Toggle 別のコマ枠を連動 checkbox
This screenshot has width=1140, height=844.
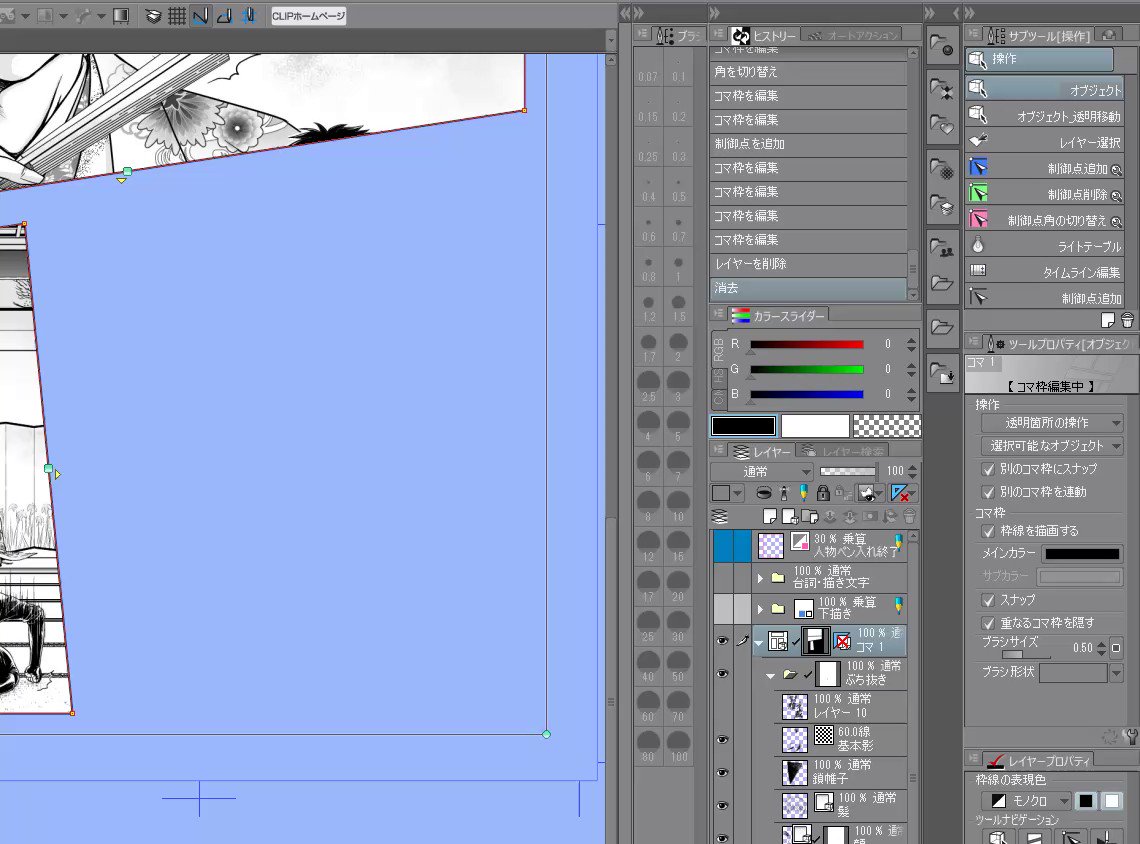point(988,492)
